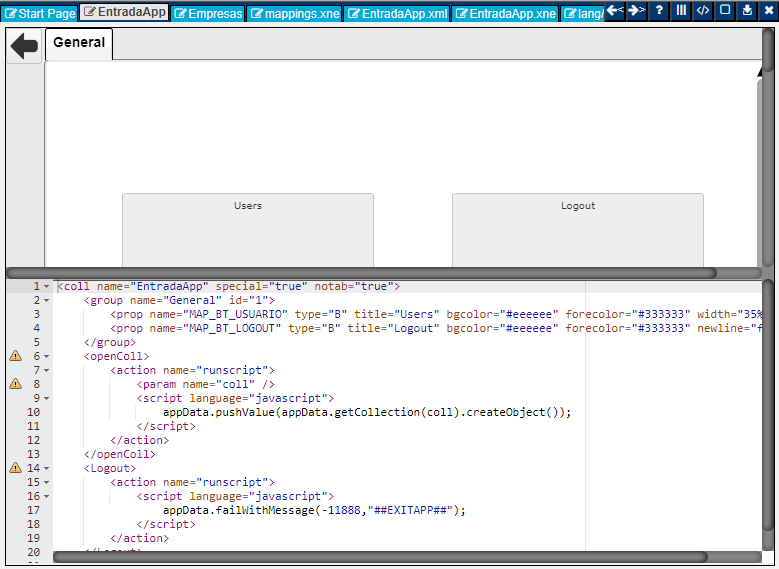The height and width of the screenshot is (569, 779).
Task: Switch to the Start Page tab
Action: (x=40, y=13)
